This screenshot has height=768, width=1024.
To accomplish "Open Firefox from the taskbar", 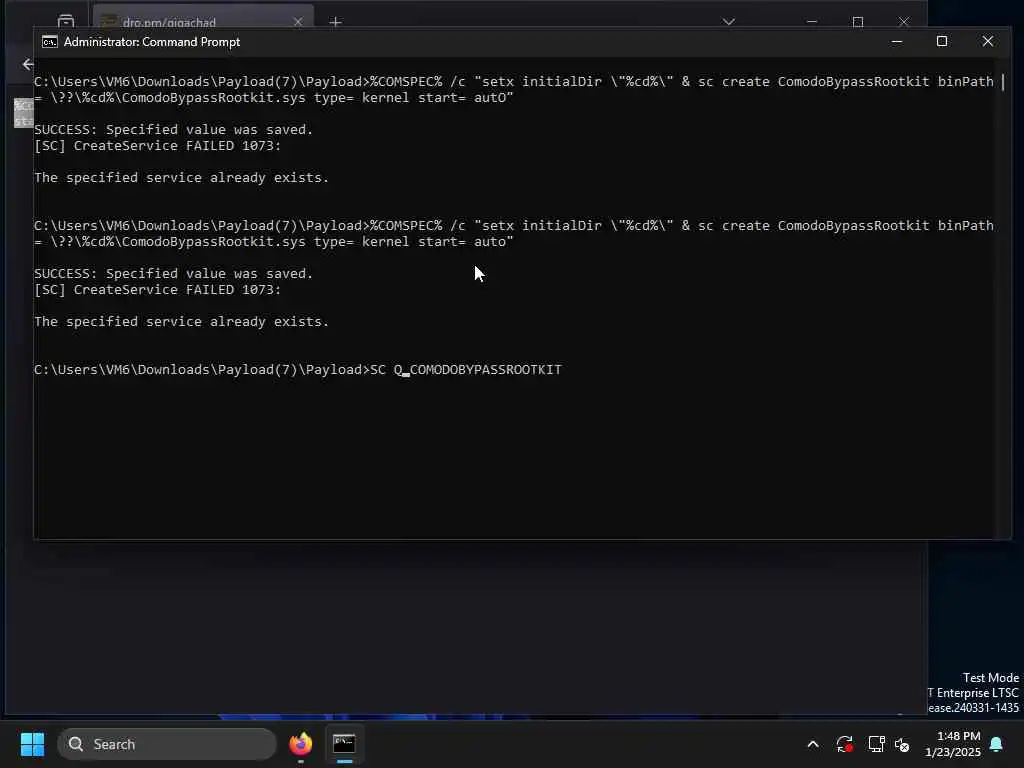I will (301, 744).
